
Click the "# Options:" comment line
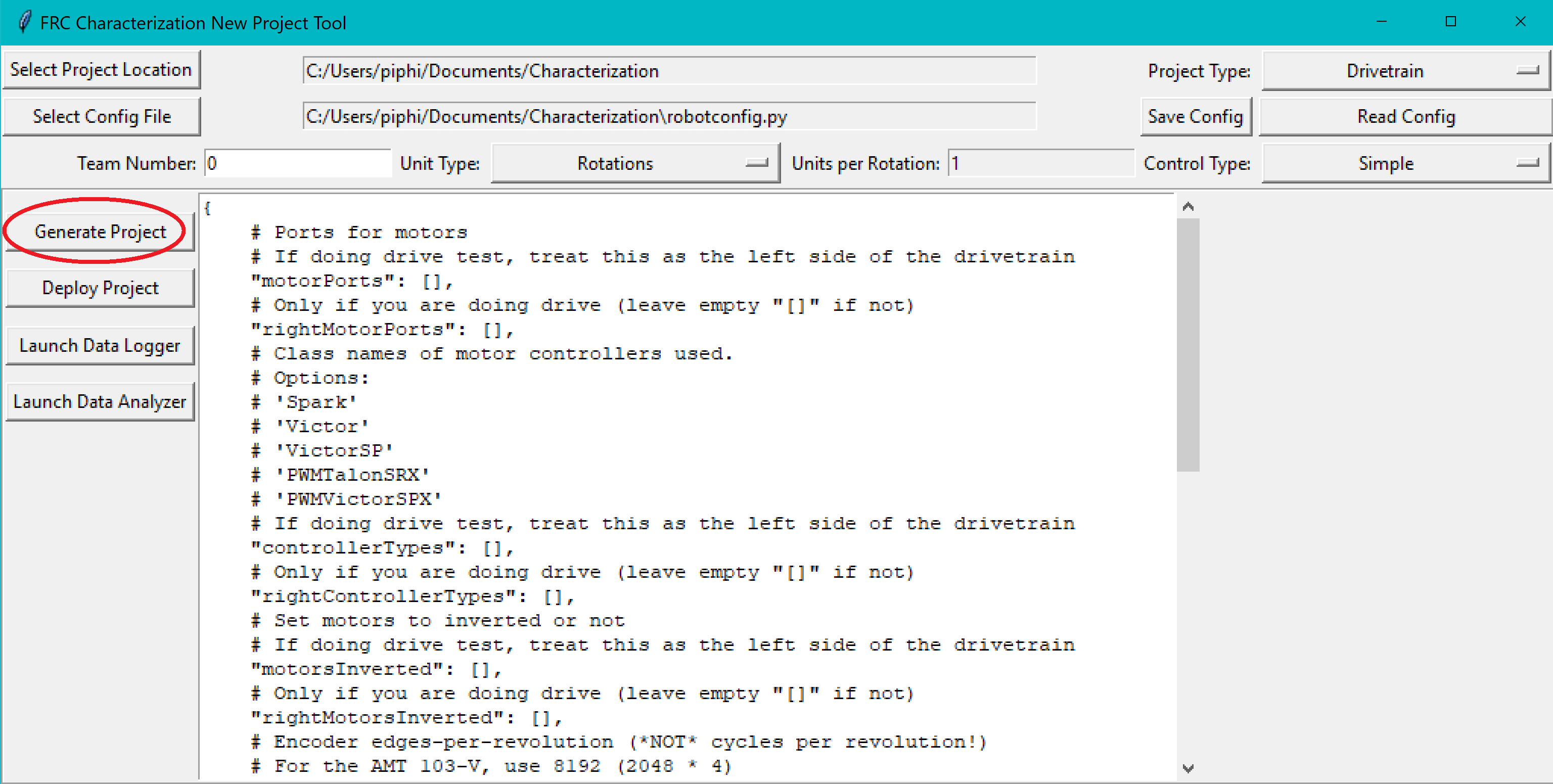click(310, 379)
